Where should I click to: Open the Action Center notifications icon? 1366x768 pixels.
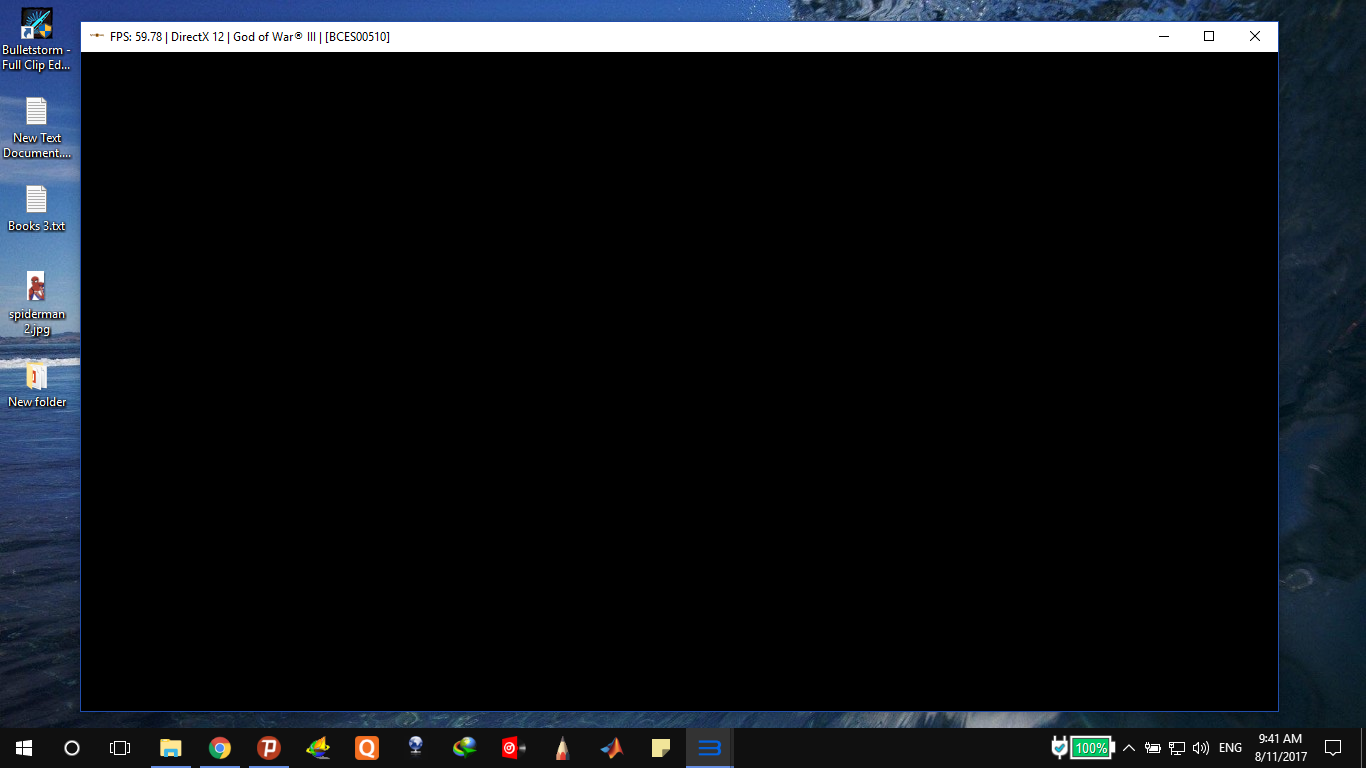(x=1333, y=748)
